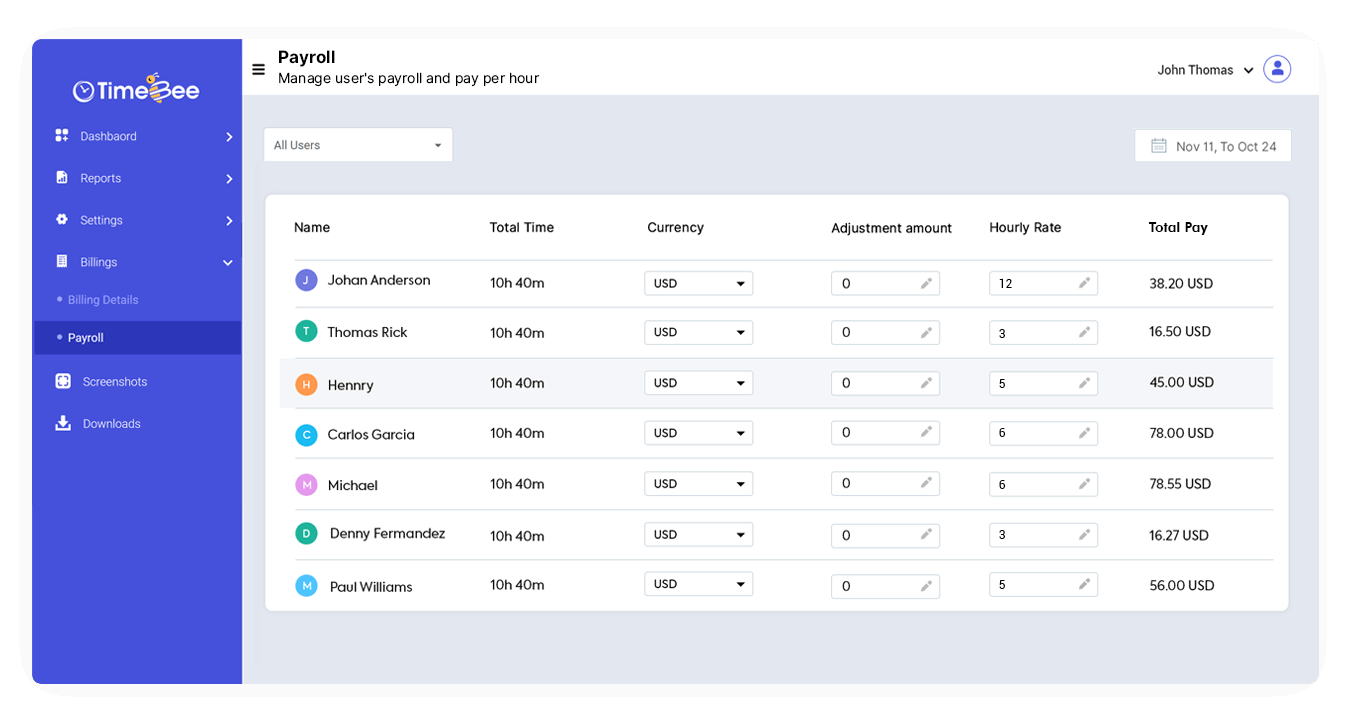
Task: Collapse the Billings section
Action: coord(228,262)
